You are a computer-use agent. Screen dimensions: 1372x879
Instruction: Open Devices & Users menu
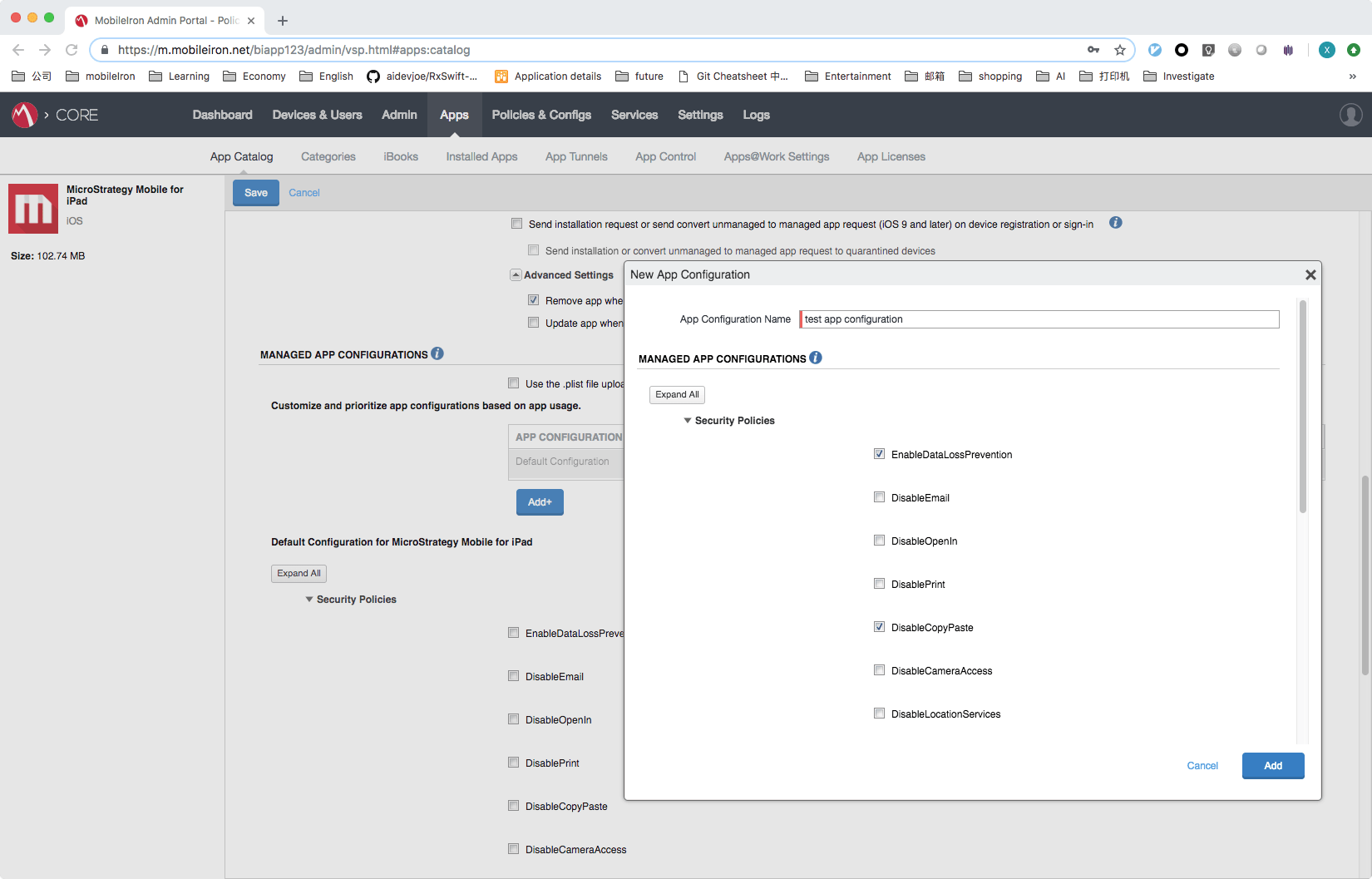click(x=318, y=115)
